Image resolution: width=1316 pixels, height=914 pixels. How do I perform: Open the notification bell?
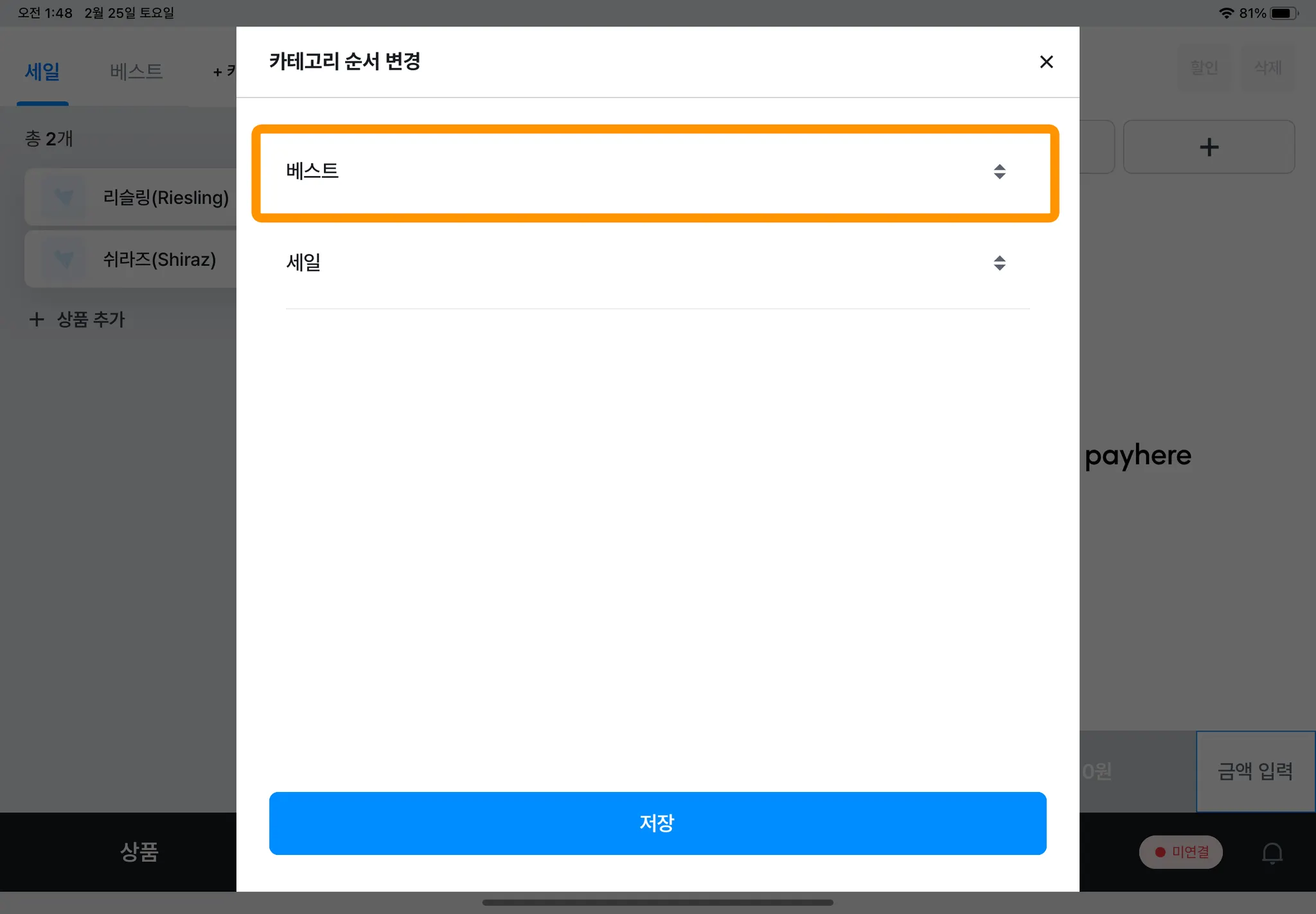(x=1272, y=853)
